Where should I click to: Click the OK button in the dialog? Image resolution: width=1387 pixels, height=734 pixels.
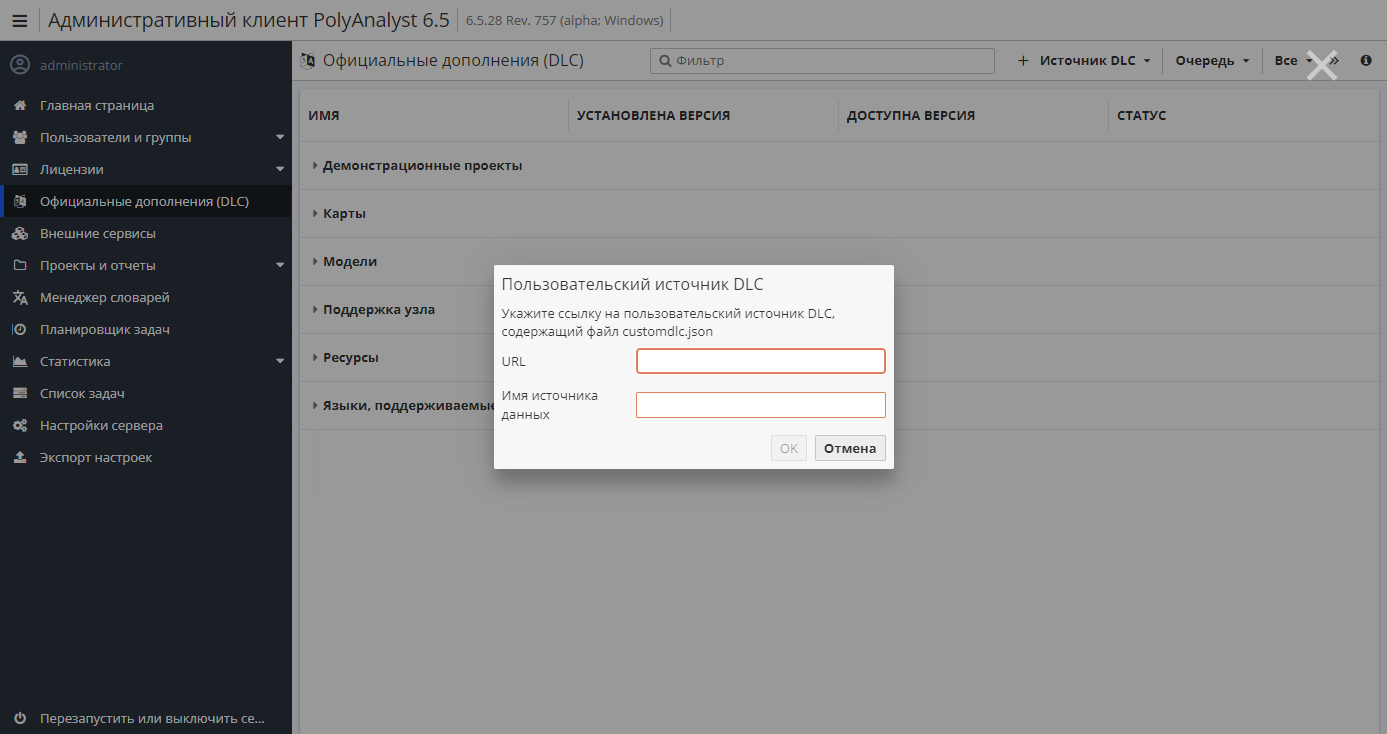pos(789,448)
